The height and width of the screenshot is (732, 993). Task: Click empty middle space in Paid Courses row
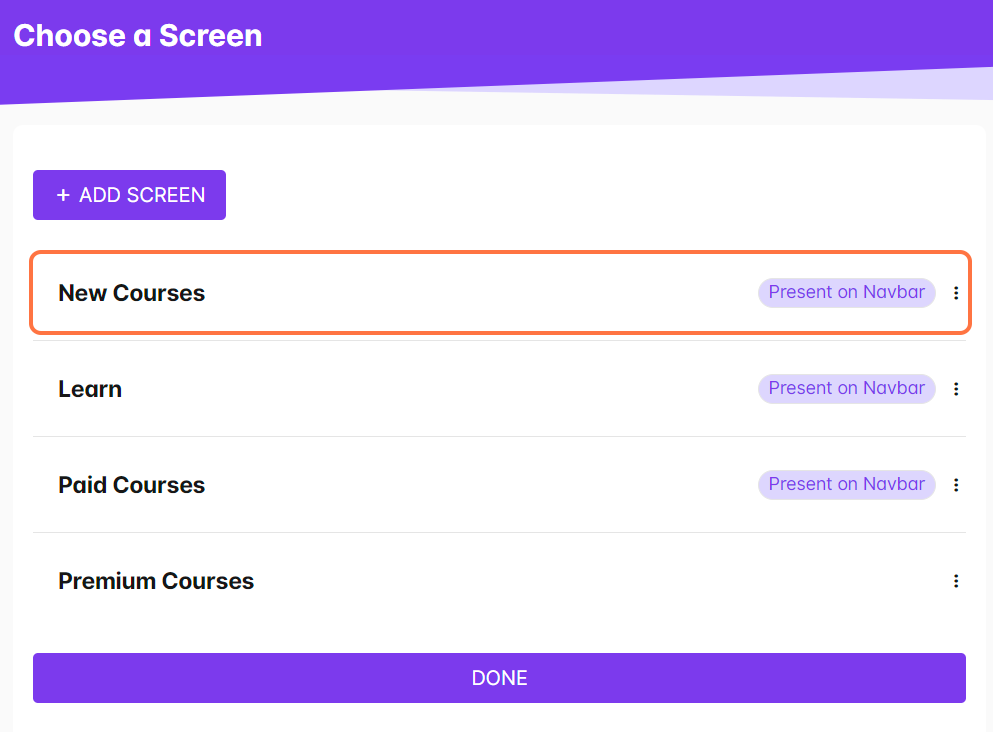480,485
